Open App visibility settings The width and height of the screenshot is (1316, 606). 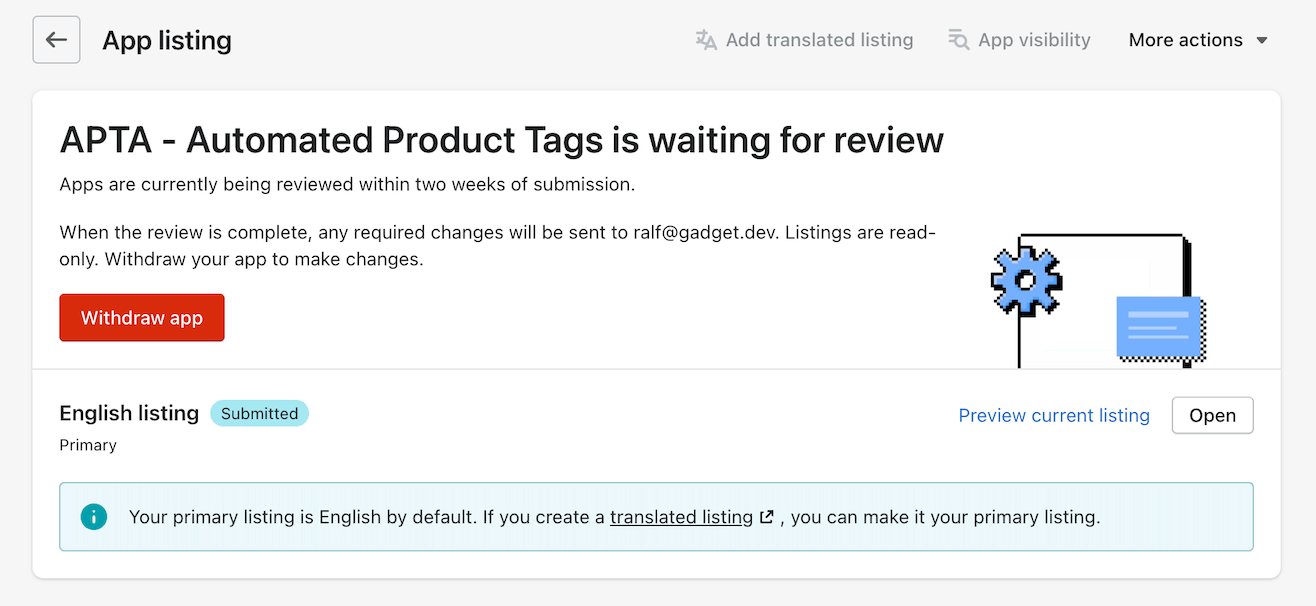pyautogui.click(x=1019, y=40)
